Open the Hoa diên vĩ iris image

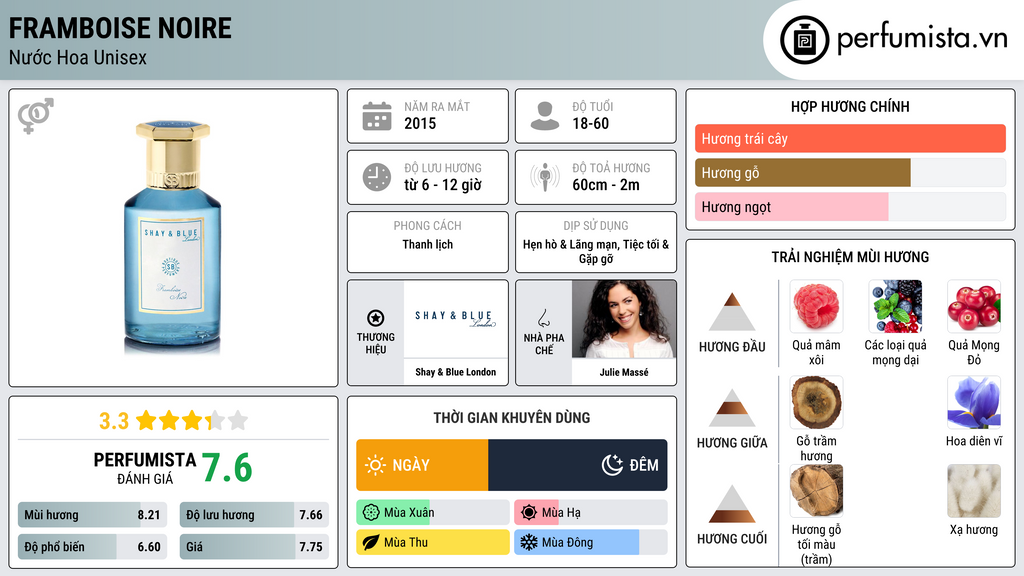point(974,402)
